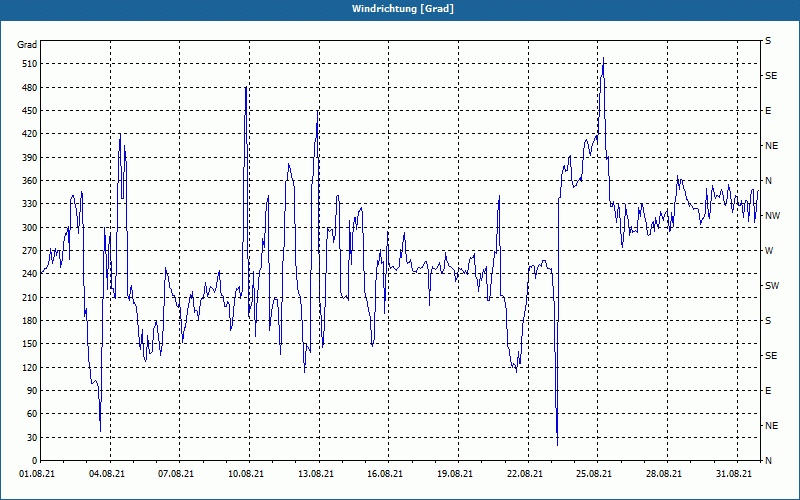Click the date label 28.08.21
800x500 pixels.
click(x=664, y=474)
